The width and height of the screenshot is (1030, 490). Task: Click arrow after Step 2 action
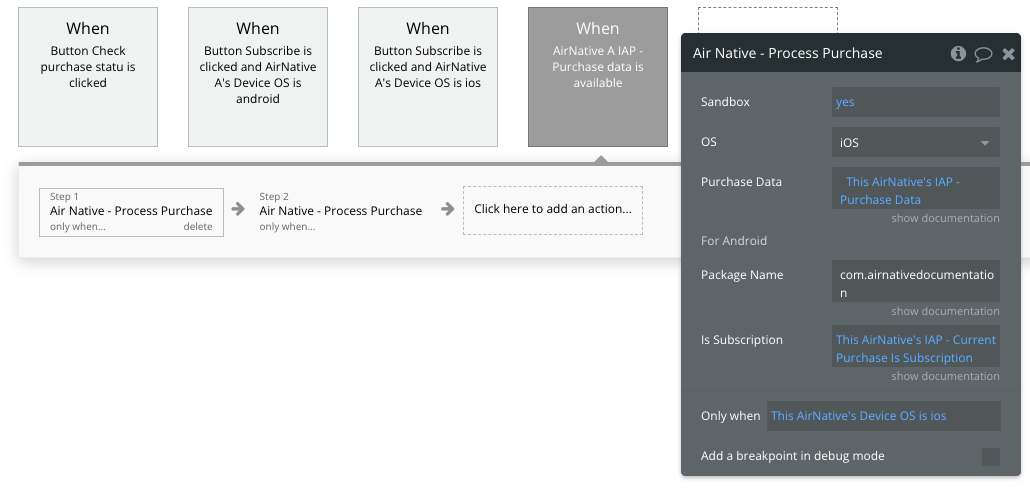click(448, 209)
